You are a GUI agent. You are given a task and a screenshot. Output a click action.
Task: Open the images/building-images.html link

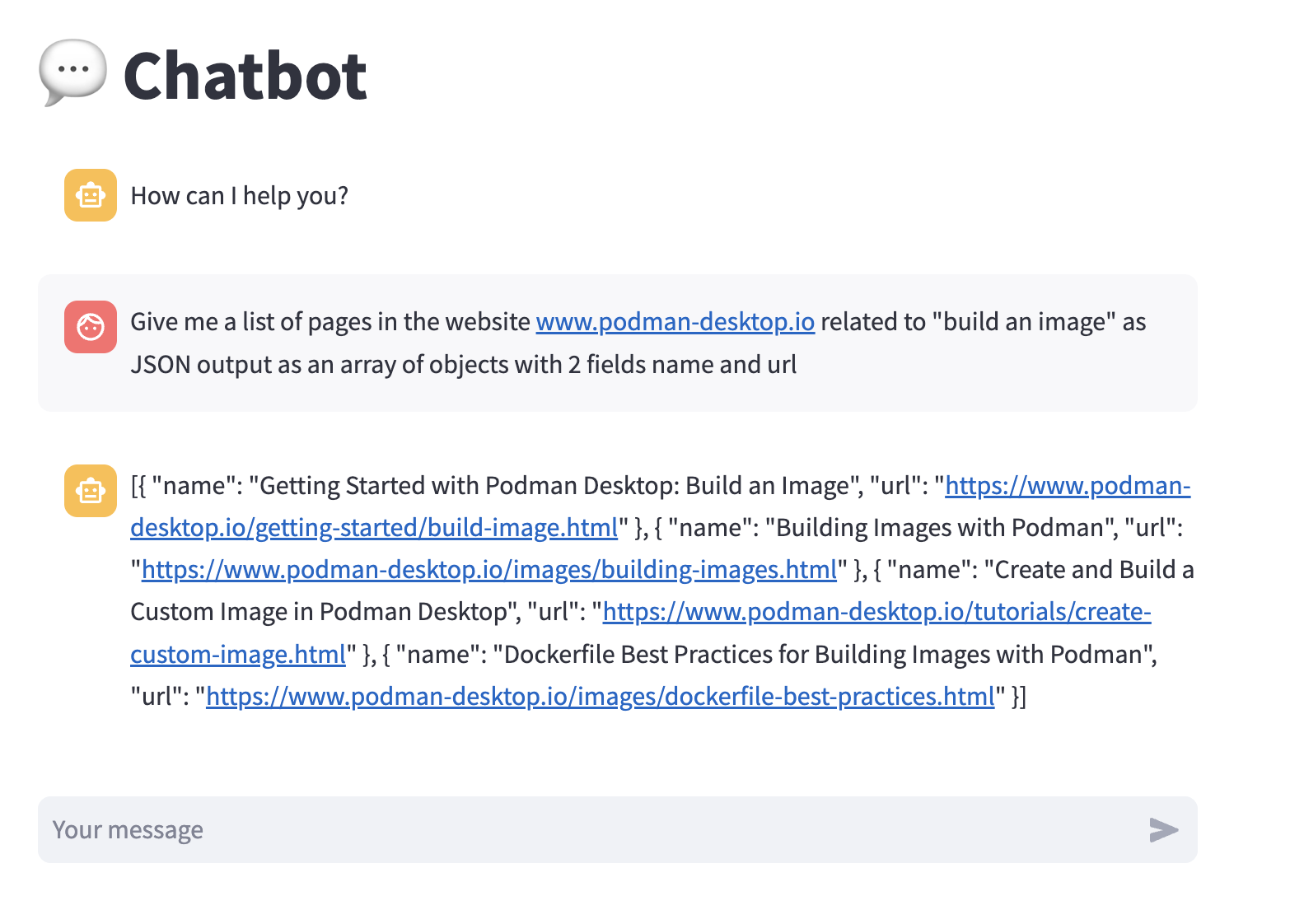click(x=488, y=570)
